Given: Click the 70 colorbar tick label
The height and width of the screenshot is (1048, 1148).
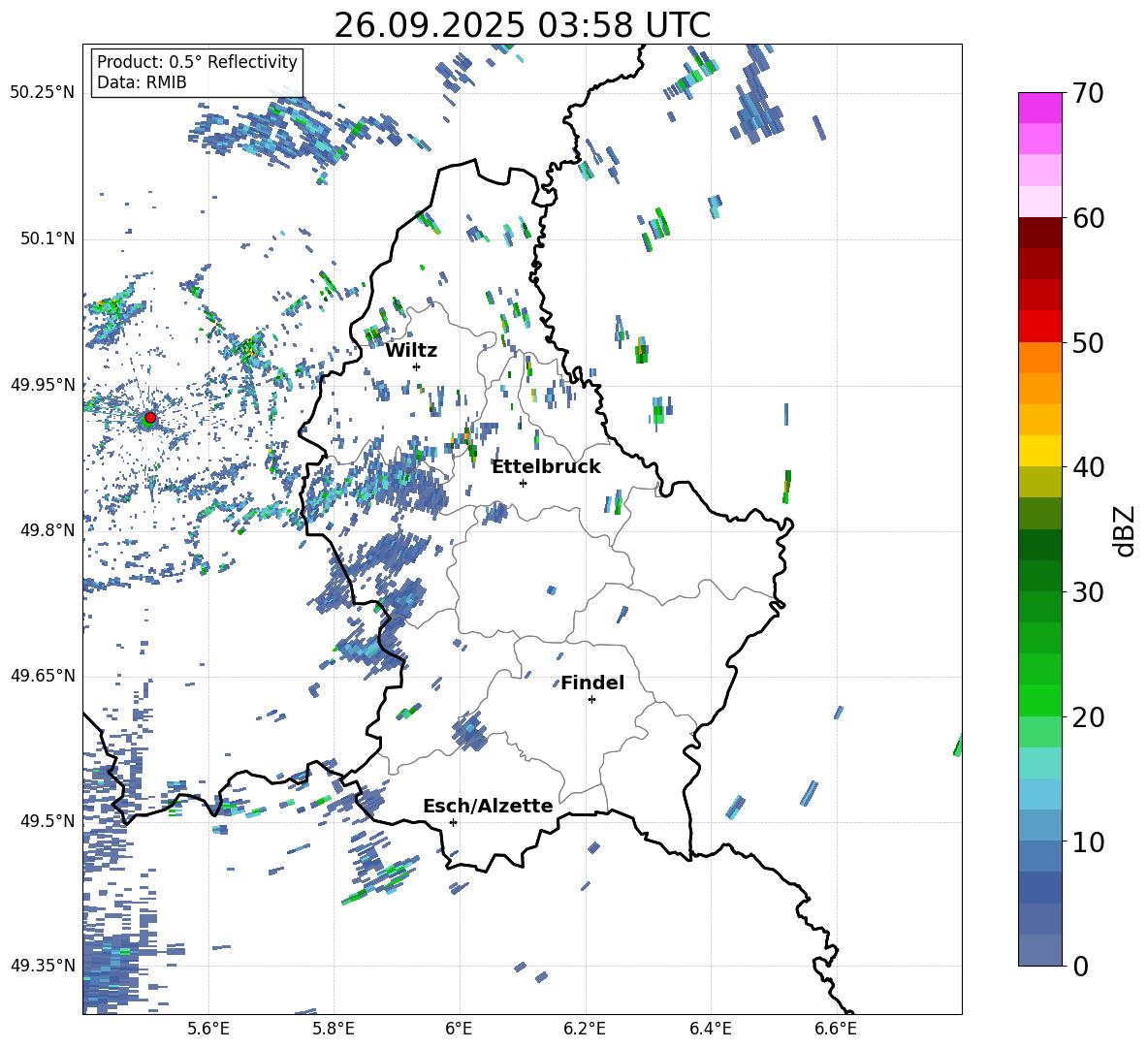Looking at the screenshot, I should [x=1088, y=94].
